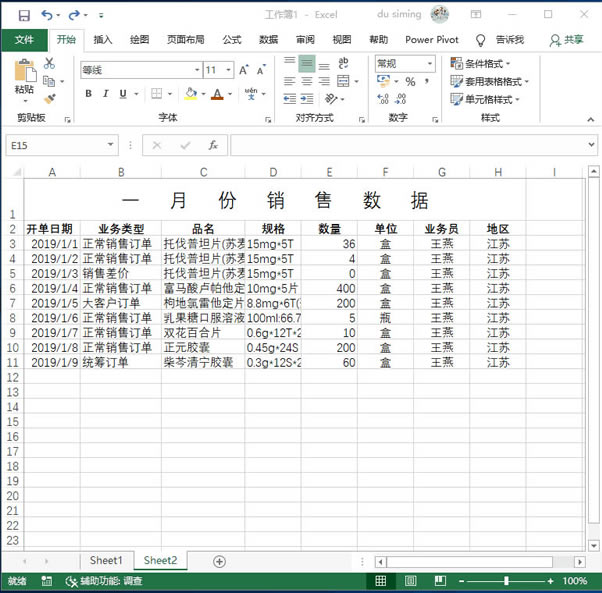Switch to Page Break Preview button

click(440, 581)
